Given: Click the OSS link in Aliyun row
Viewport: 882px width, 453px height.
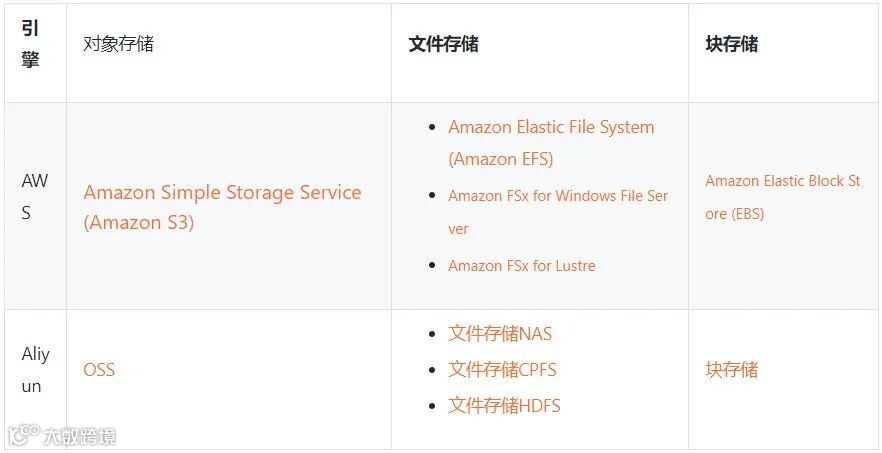Looking at the screenshot, I should (x=99, y=370).
